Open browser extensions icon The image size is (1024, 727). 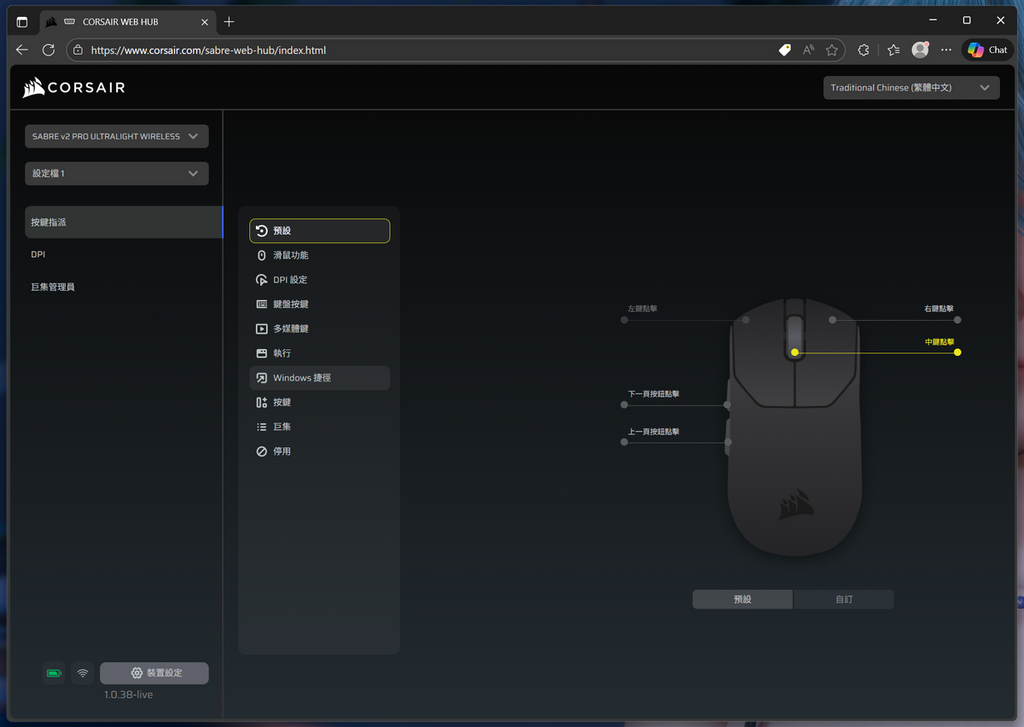coord(864,50)
